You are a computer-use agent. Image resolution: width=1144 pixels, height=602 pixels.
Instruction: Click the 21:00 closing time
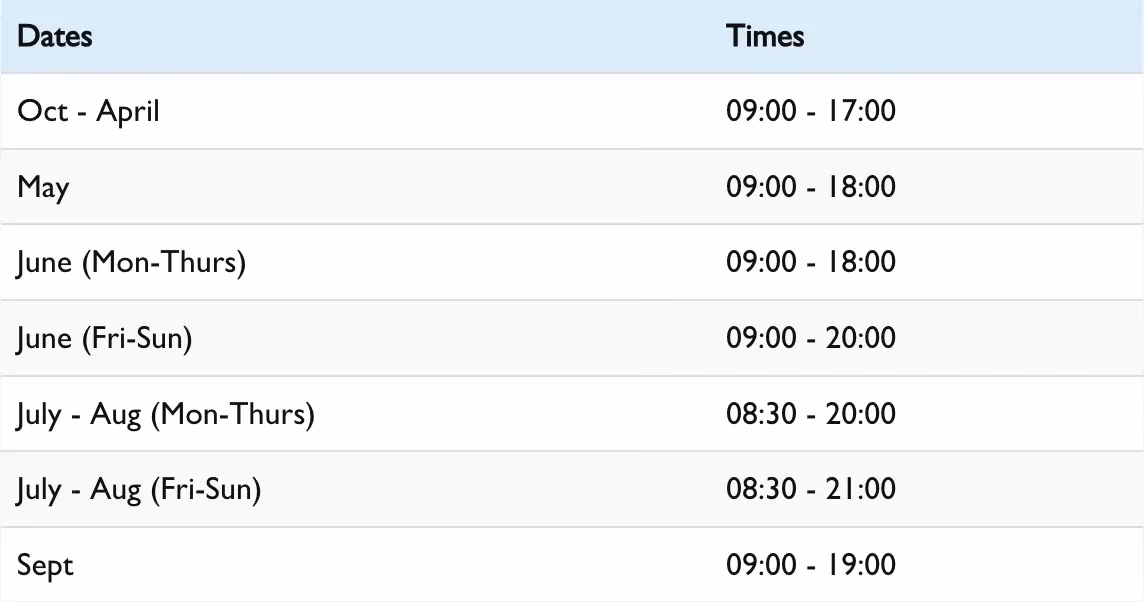[861, 489]
